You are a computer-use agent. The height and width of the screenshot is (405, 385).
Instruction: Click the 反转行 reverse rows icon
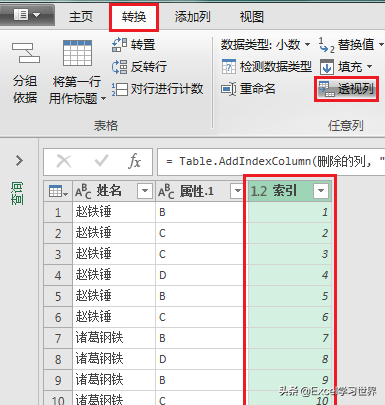pos(119,67)
